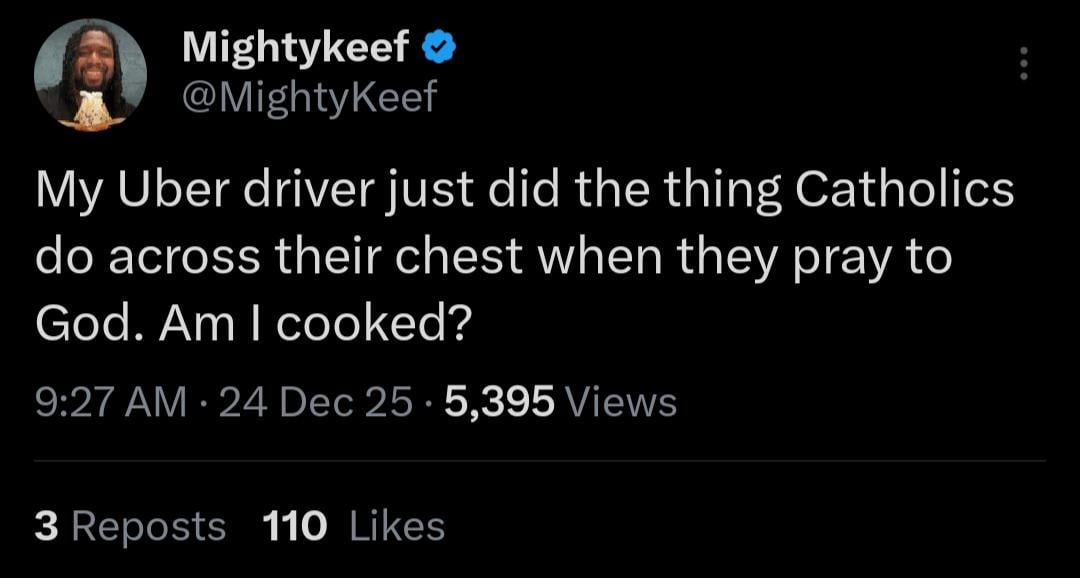Click the 5,395 view count number

(x=500, y=402)
